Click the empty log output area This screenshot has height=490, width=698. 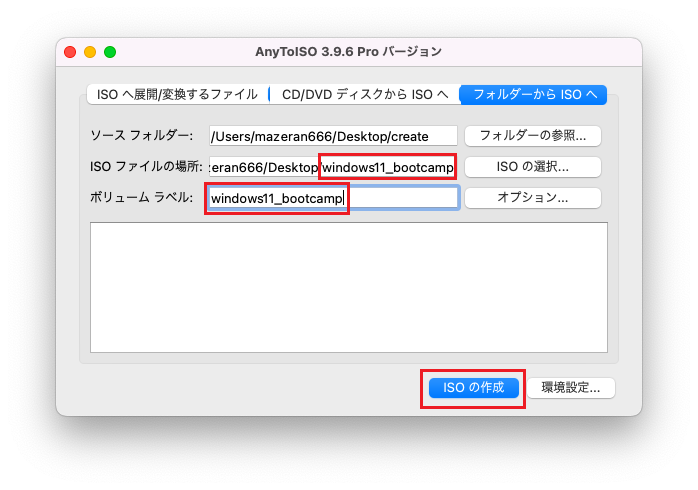349,288
